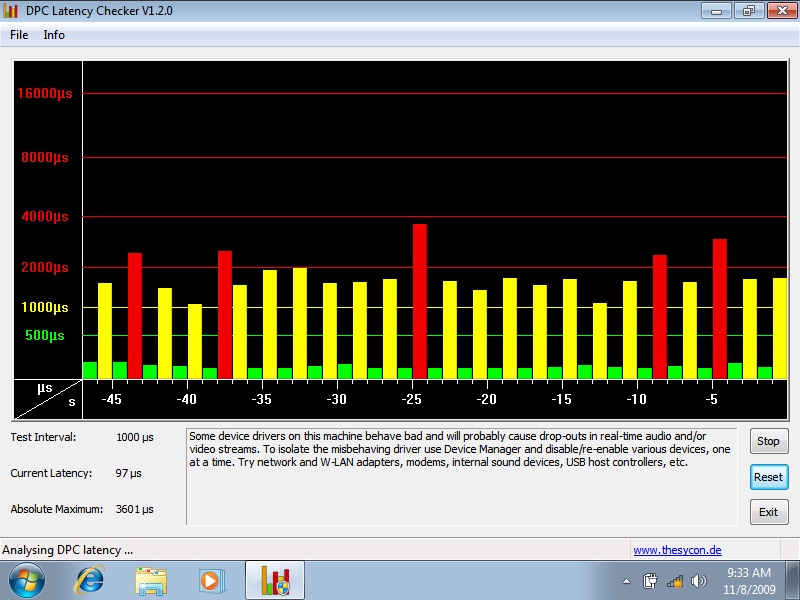The width and height of the screenshot is (800, 600).
Task: Click the date 11/8/2009 in the tray
Action: (x=749, y=590)
